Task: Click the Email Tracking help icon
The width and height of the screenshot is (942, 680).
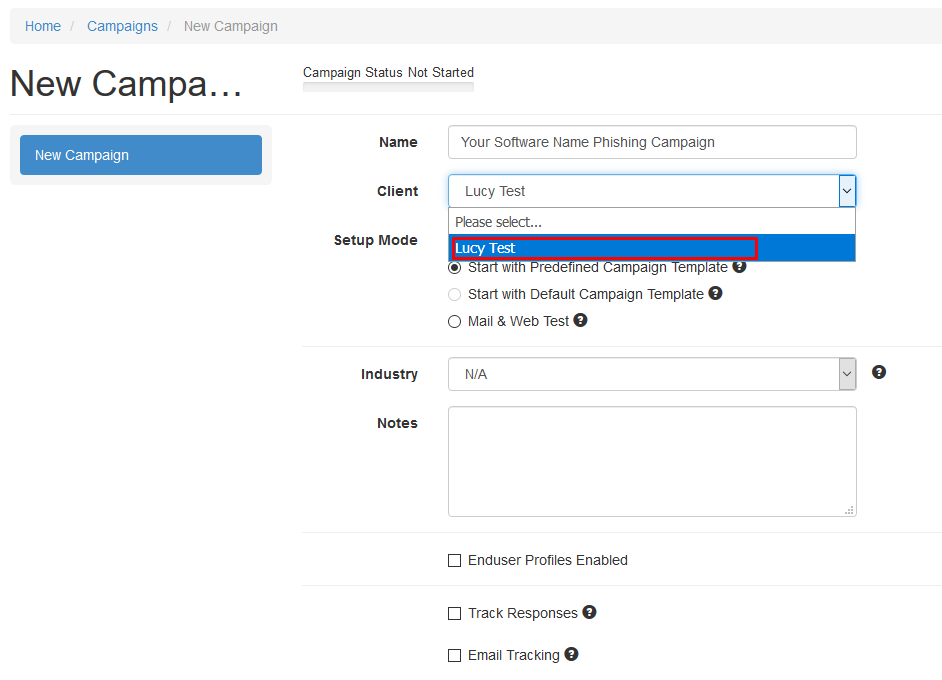Action: (x=571, y=654)
